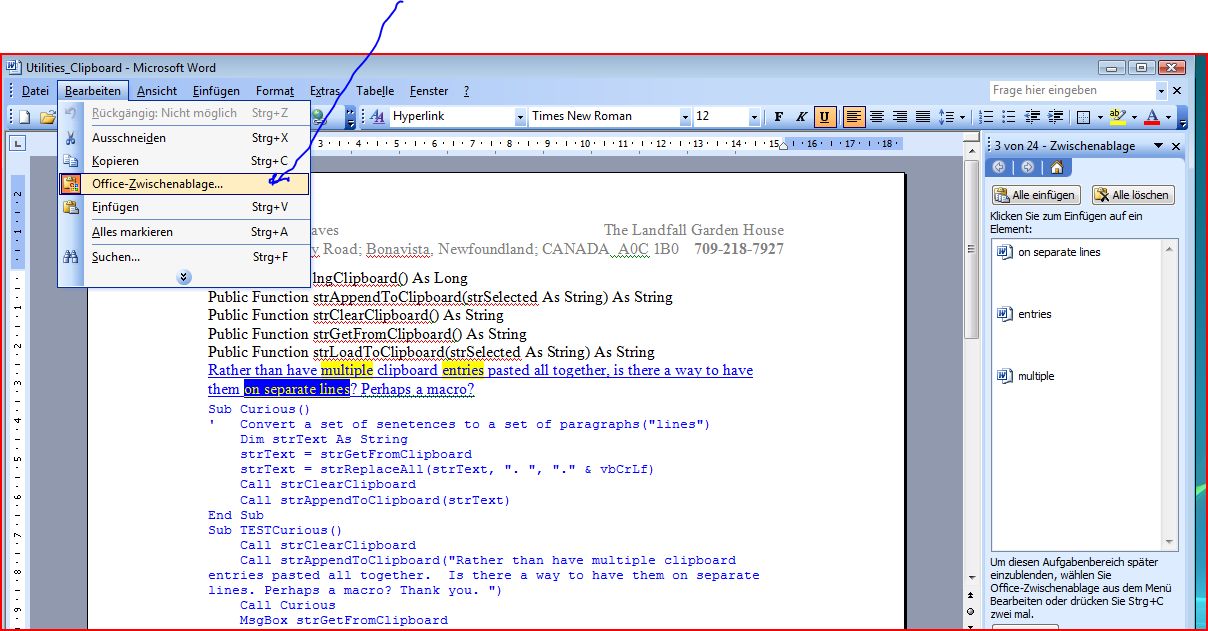
Task: Click the previous page browse arrow
Action: coord(971,597)
